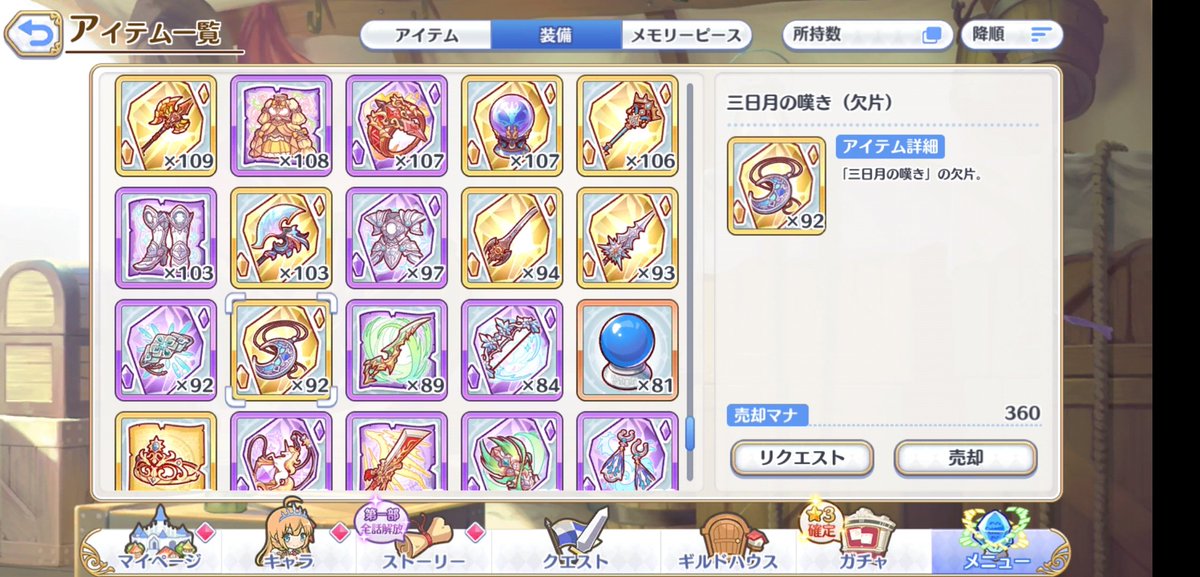Click the リクエスト button
The width and height of the screenshot is (1200, 577).
point(802,458)
